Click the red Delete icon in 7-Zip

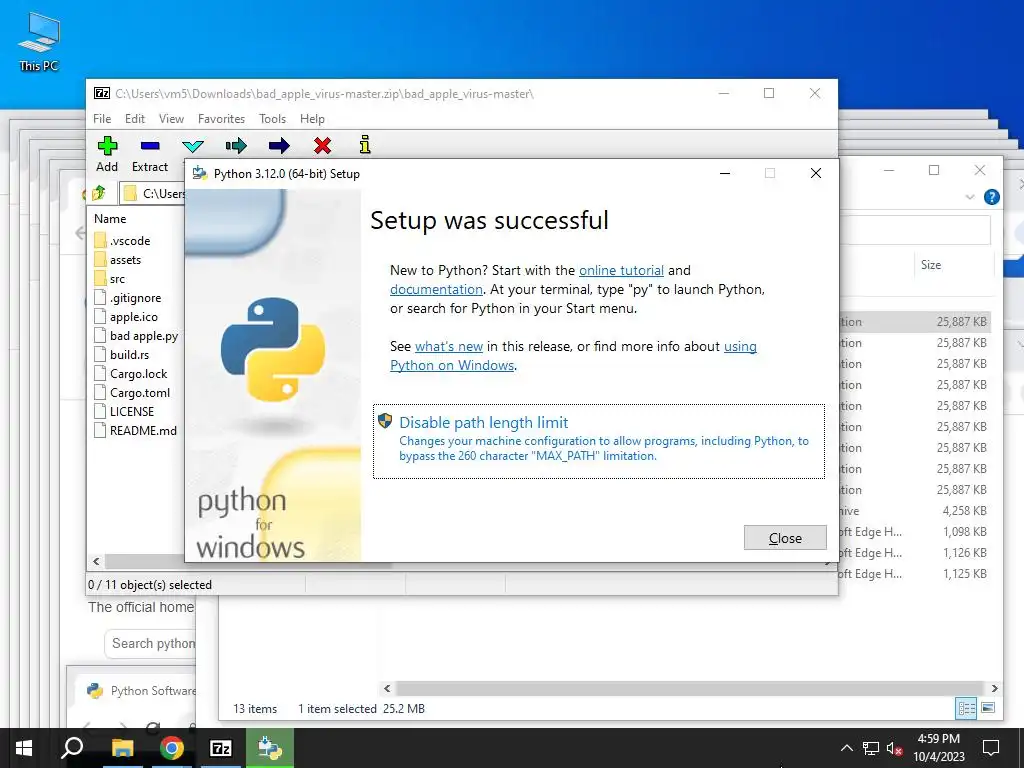tap(322, 146)
